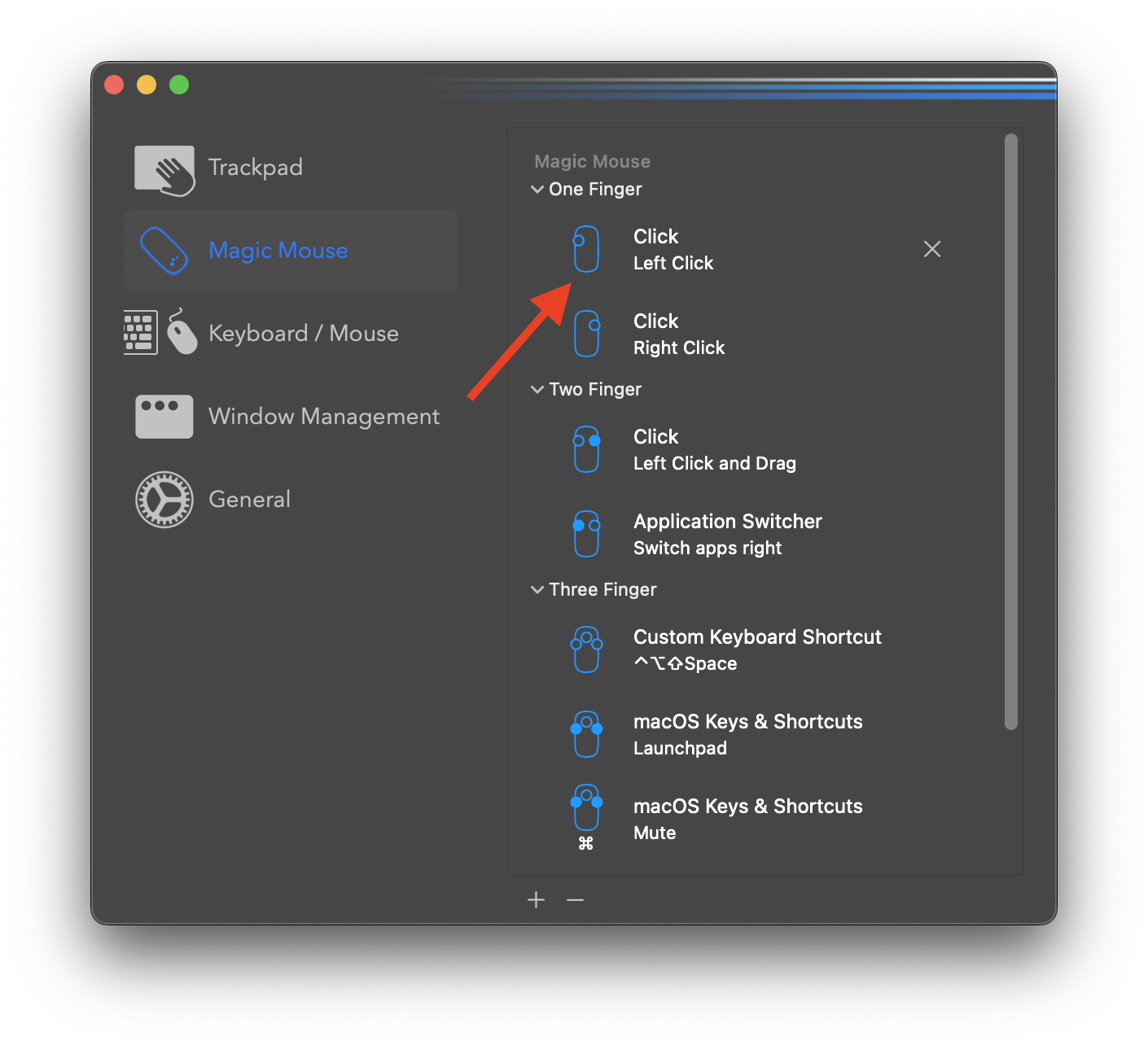Click the 'Three Finger' group label
This screenshot has width=1148, height=1045.
602,590
